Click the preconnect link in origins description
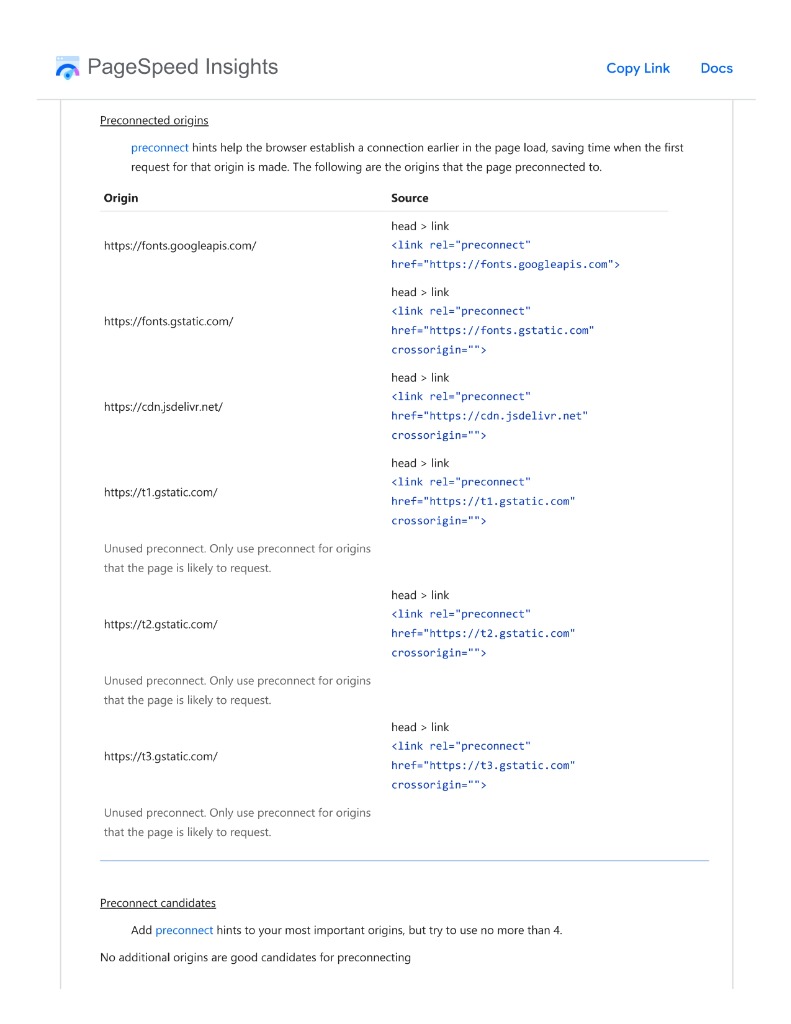791x1024 pixels. [159, 147]
